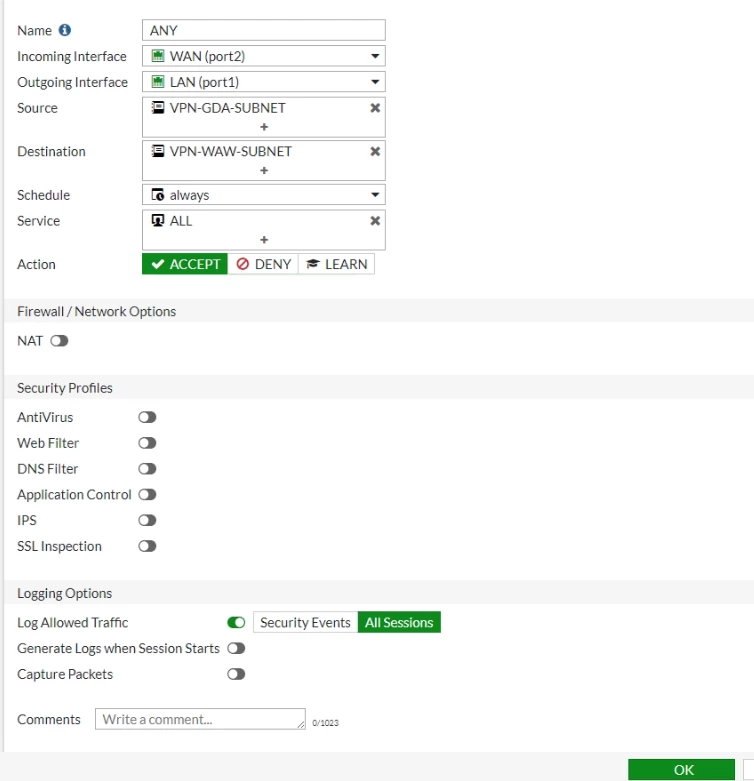Screen dimensions: 754x781
Task: Click the Name info icon
Action: pyautogui.click(x=65, y=30)
